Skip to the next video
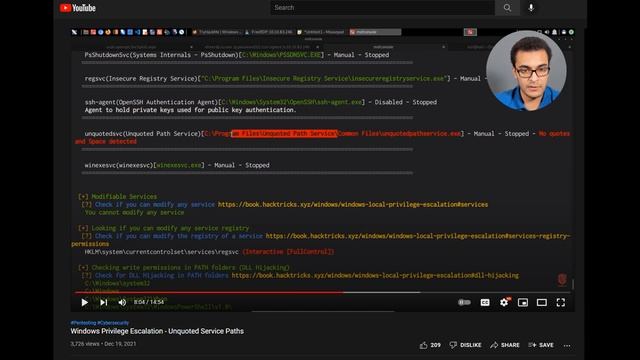 pyautogui.click(x=104, y=302)
